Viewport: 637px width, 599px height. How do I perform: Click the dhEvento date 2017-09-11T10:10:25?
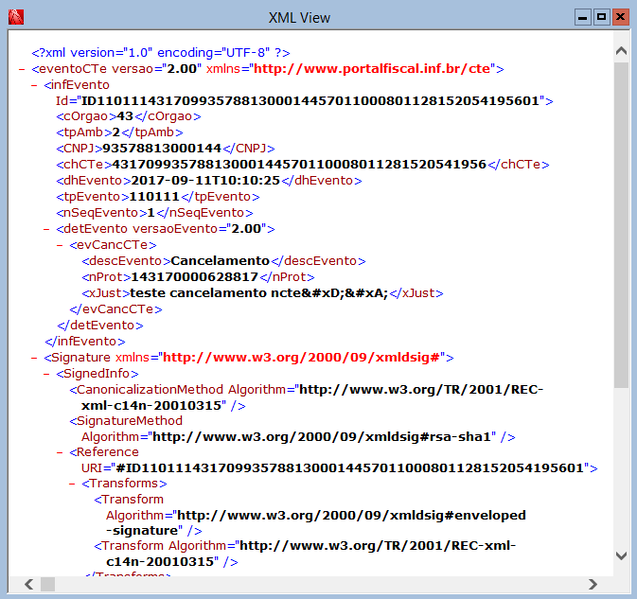pos(206,180)
